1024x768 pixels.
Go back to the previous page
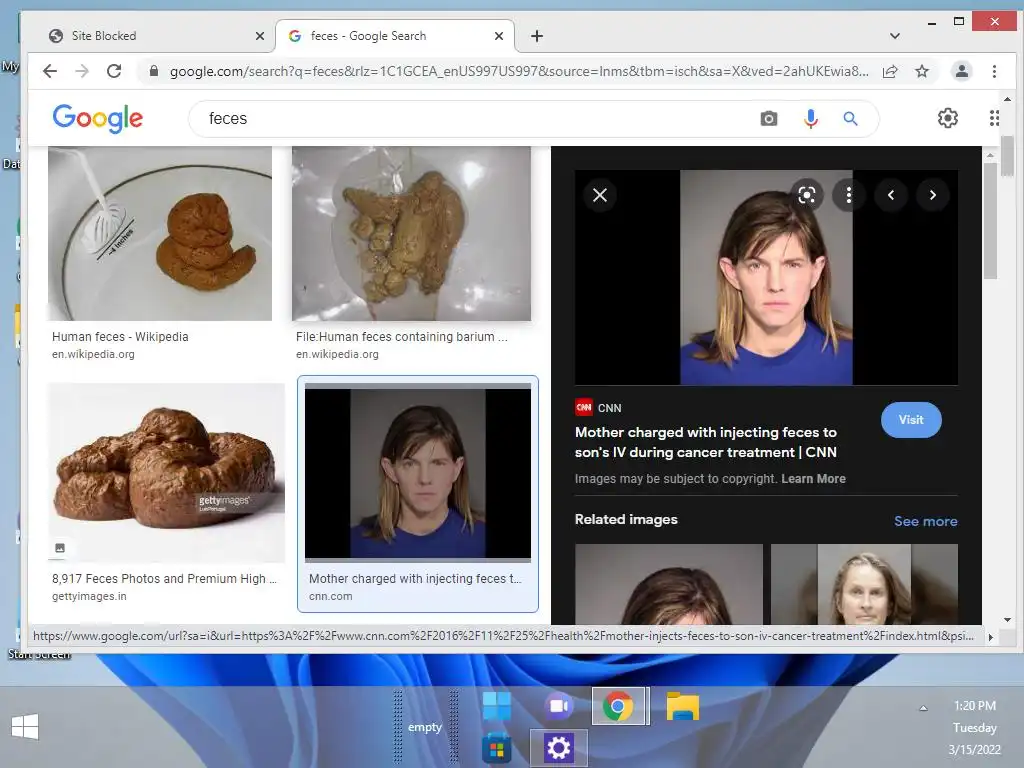point(50,71)
